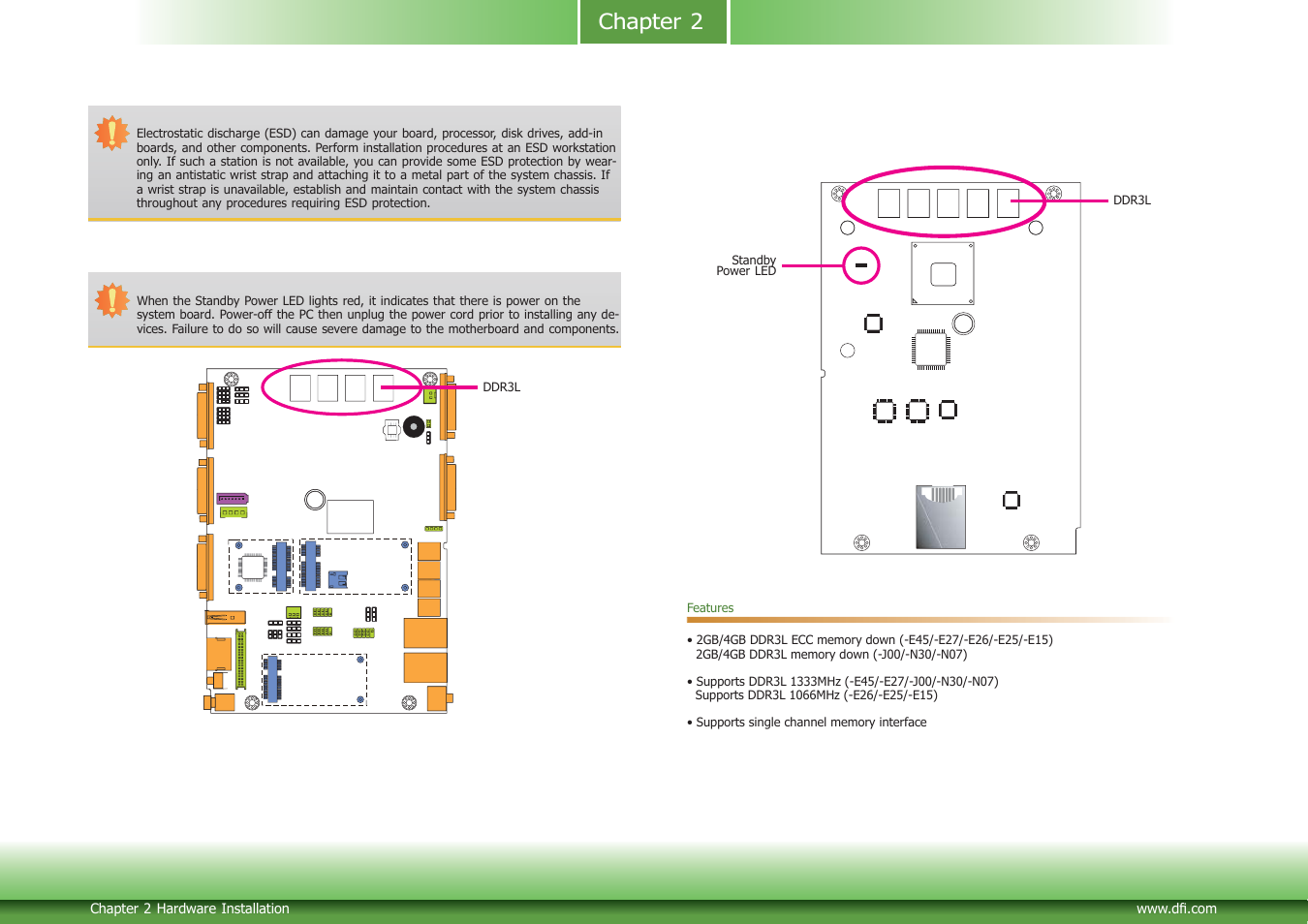The height and width of the screenshot is (924, 1308).
Task: Click the black round buzzer on the left board
Action: pyautogui.click(x=414, y=426)
